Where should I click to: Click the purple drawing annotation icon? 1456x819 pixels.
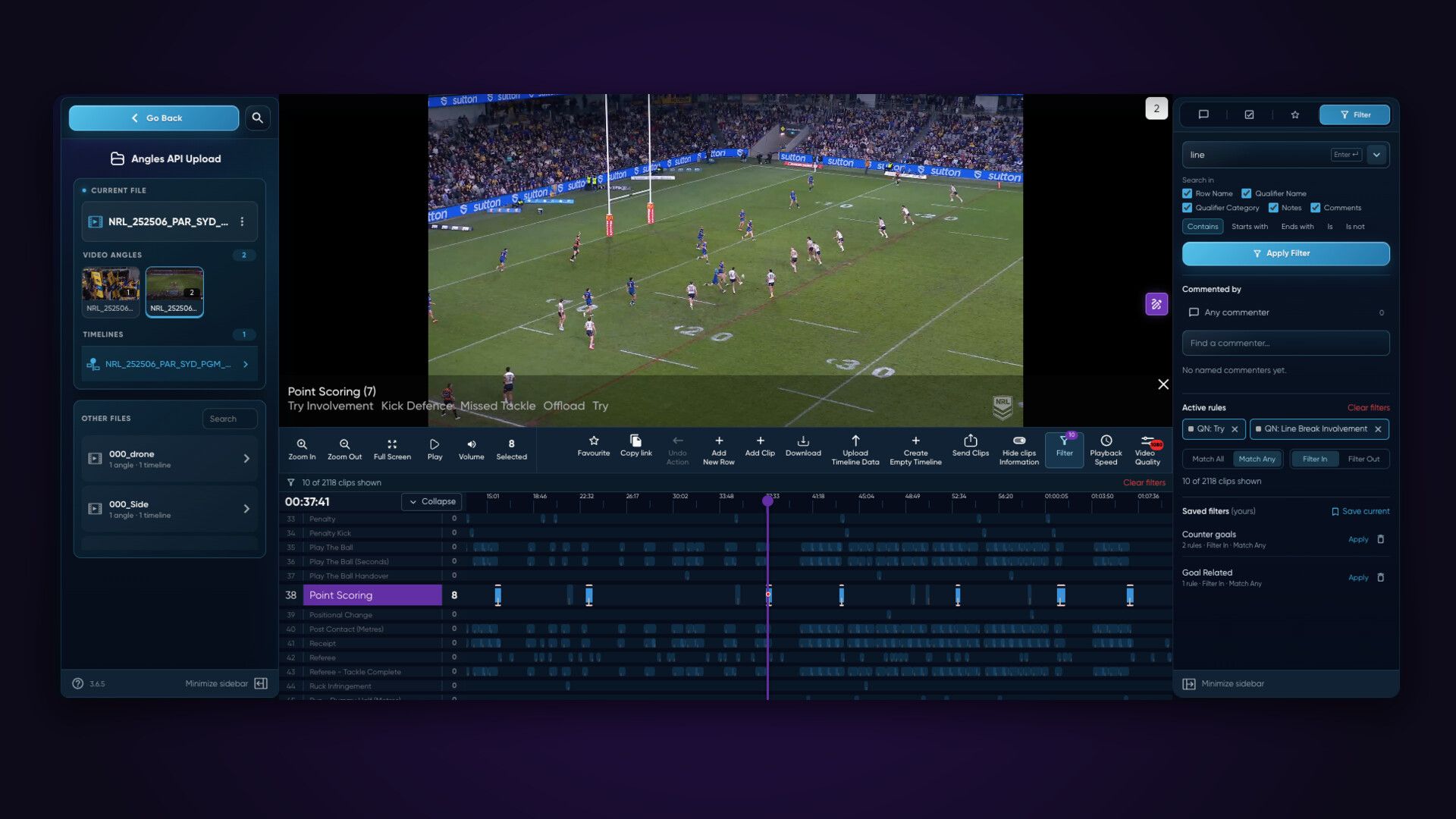pyautogui.click(x=1156, y=304)
